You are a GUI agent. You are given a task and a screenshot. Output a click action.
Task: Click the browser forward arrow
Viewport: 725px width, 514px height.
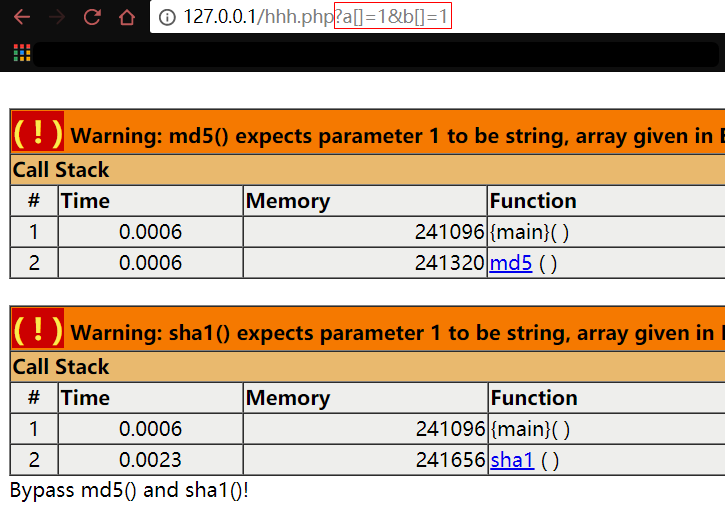[57, 17]
